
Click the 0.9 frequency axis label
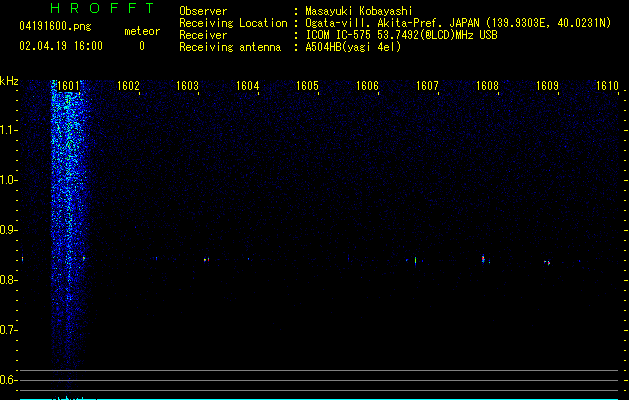pos(8,230)
